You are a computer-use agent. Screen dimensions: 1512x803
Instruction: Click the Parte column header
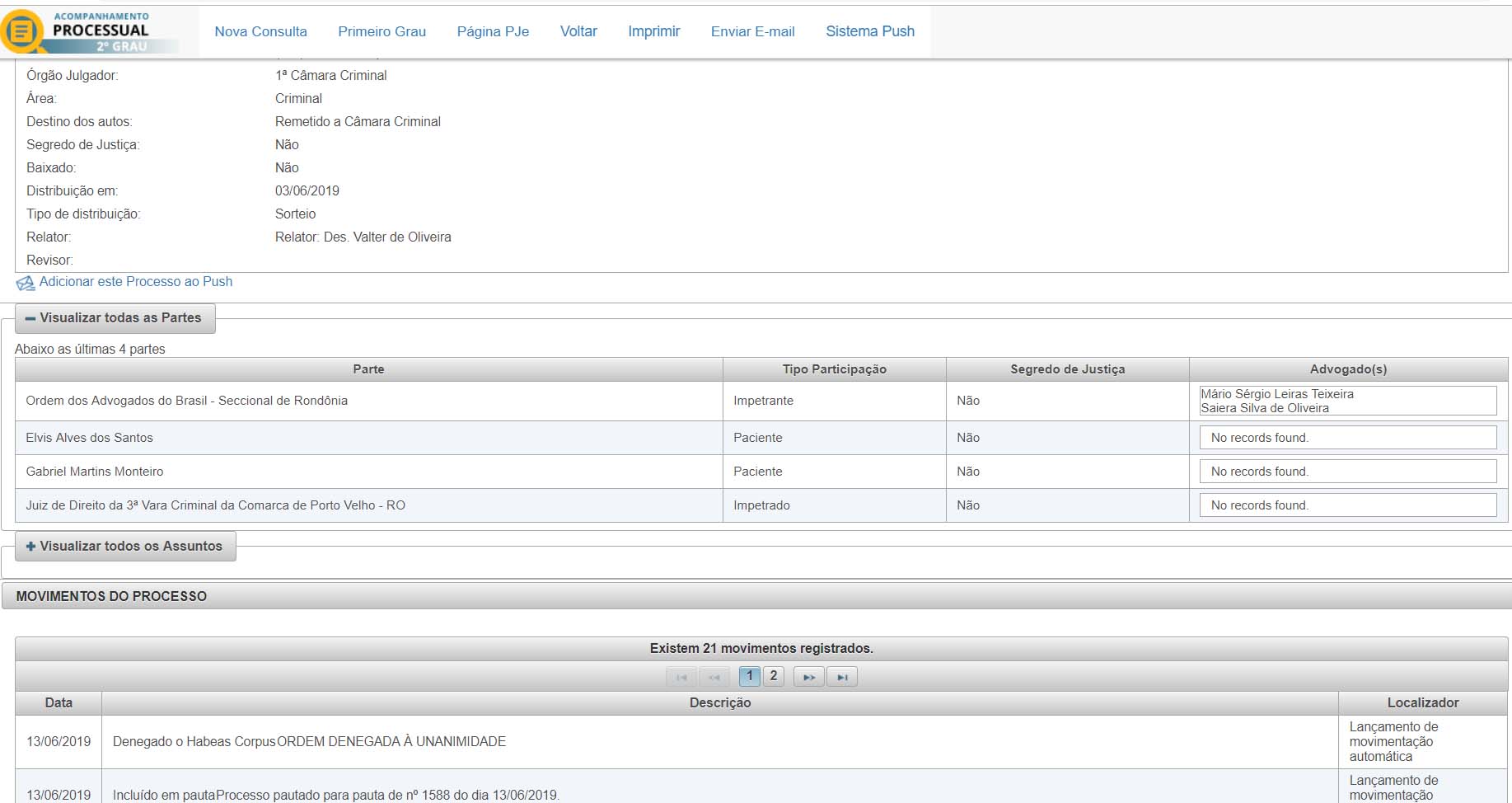click(368, 369)
